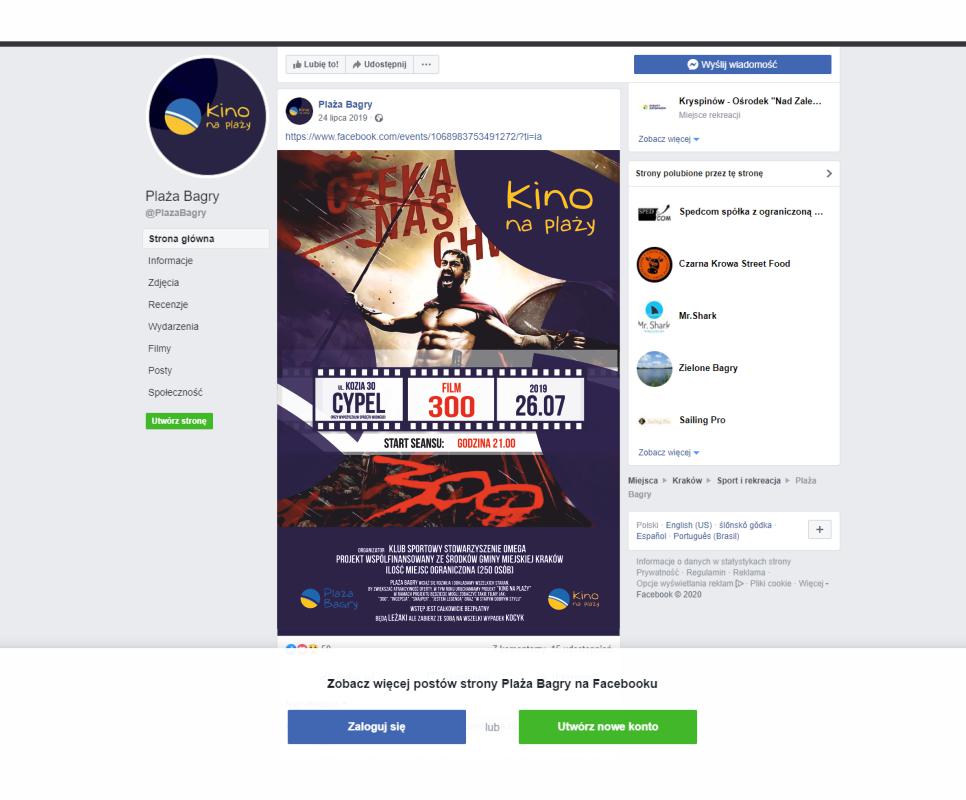Open the Wydarzenia section in sidebar
The height and width of the screenshot is (800, 966).
(173, 326)
